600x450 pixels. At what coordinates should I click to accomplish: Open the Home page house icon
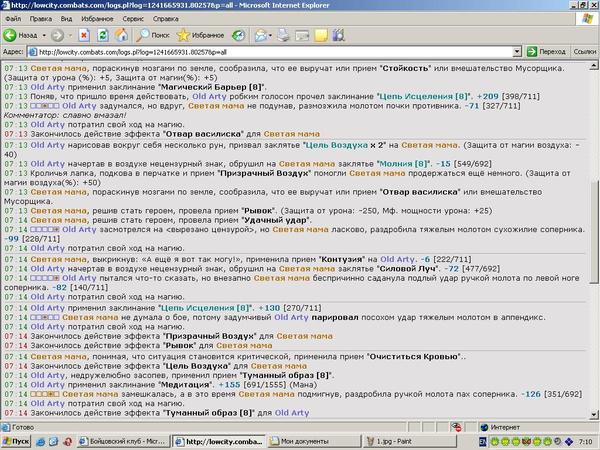click(122, 35)
